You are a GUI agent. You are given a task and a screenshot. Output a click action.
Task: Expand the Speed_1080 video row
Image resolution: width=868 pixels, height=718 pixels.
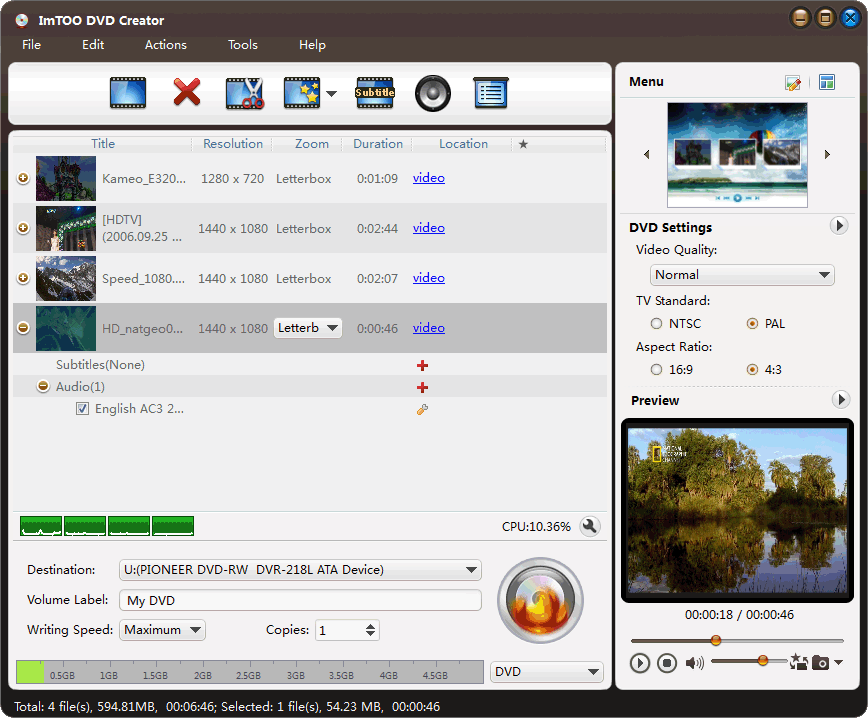(23, 278)
